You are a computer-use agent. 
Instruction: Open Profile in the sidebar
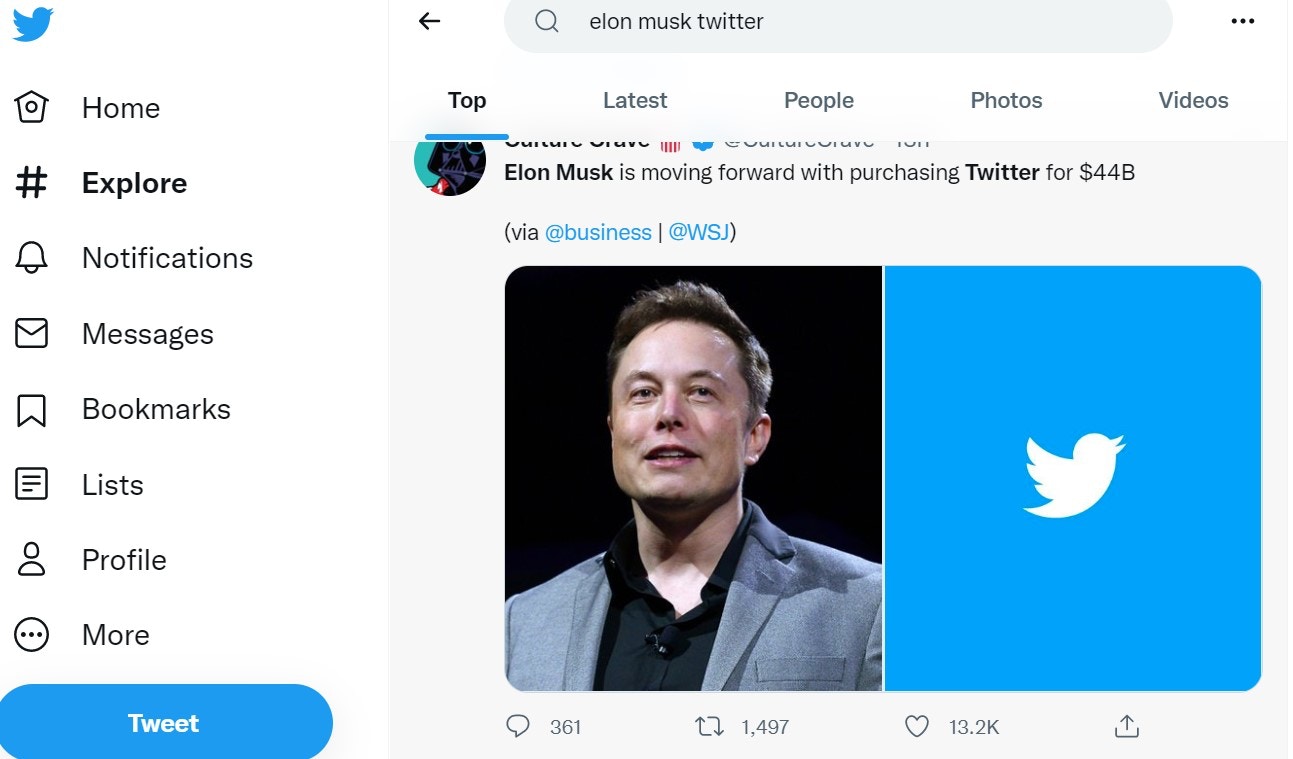(90, 560)
